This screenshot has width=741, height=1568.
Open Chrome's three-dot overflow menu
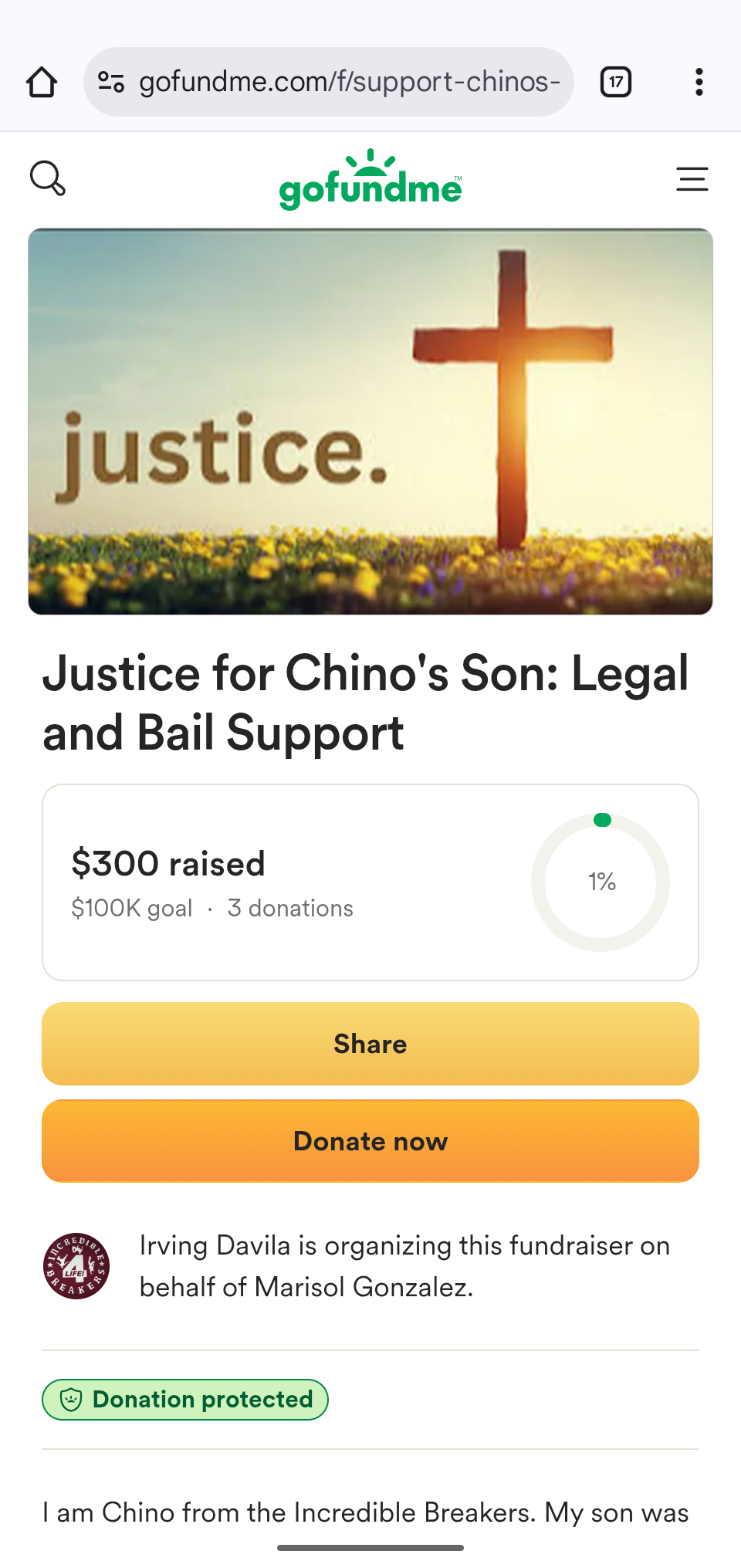pos(699,82)
